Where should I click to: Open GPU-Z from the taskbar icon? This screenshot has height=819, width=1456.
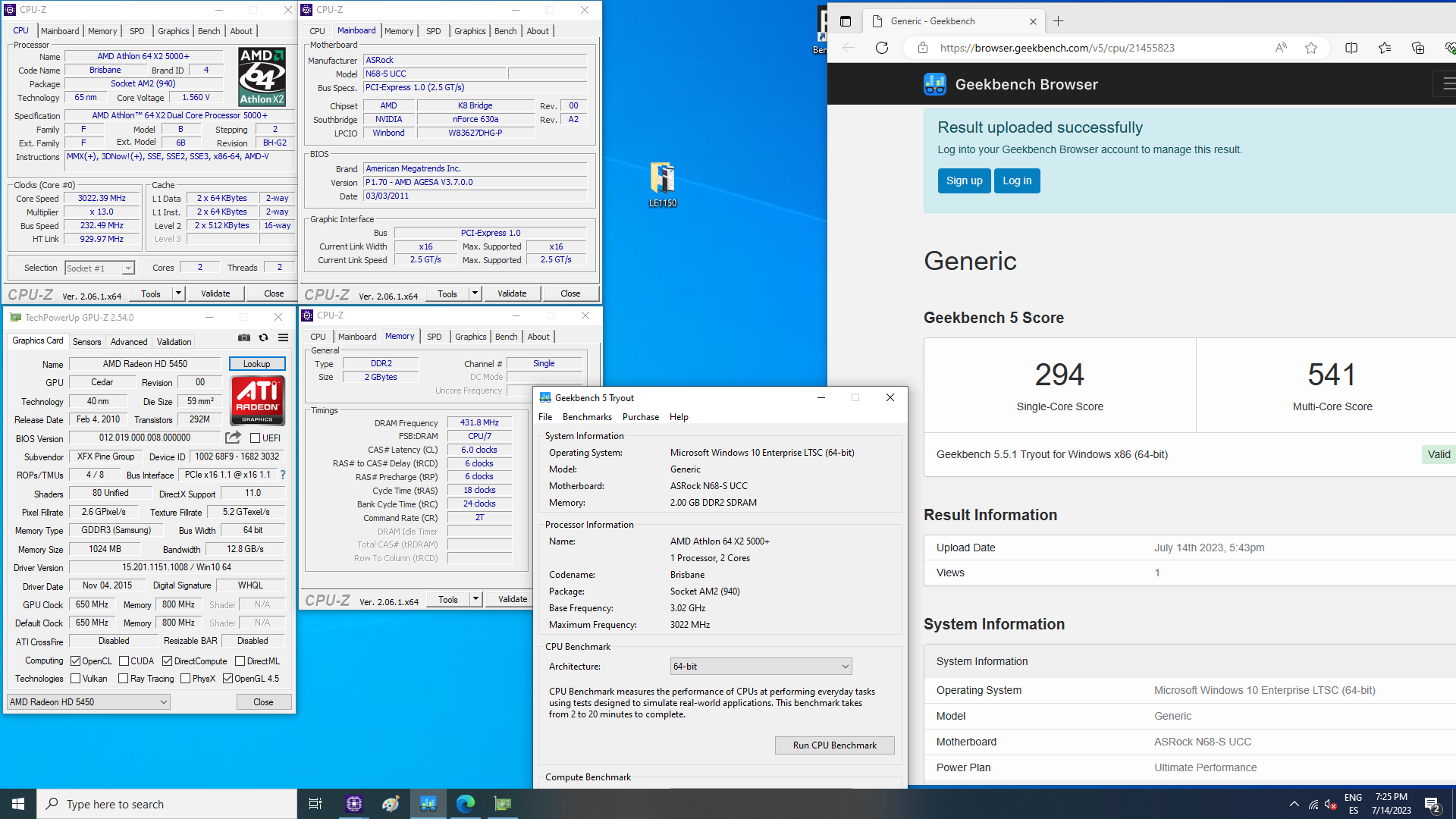click(503, 804)
